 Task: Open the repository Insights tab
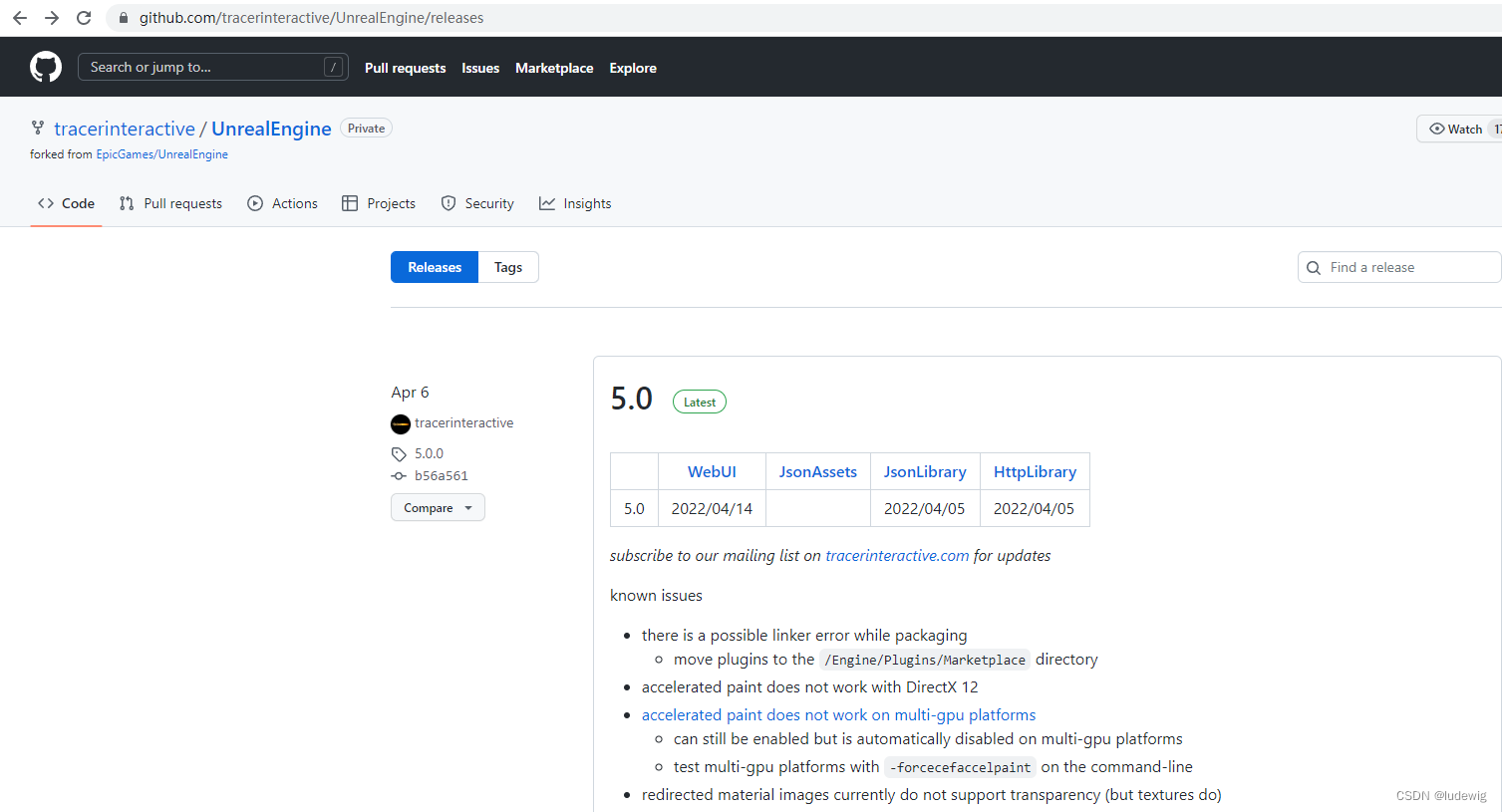[x=575, y=203]
